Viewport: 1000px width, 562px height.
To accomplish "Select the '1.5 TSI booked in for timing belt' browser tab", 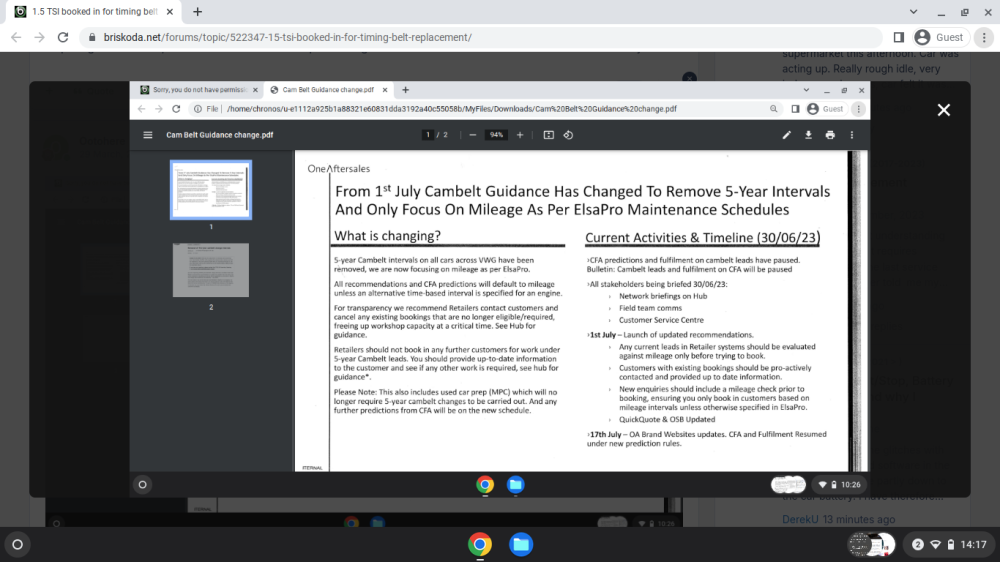I will tap(94, 11).
